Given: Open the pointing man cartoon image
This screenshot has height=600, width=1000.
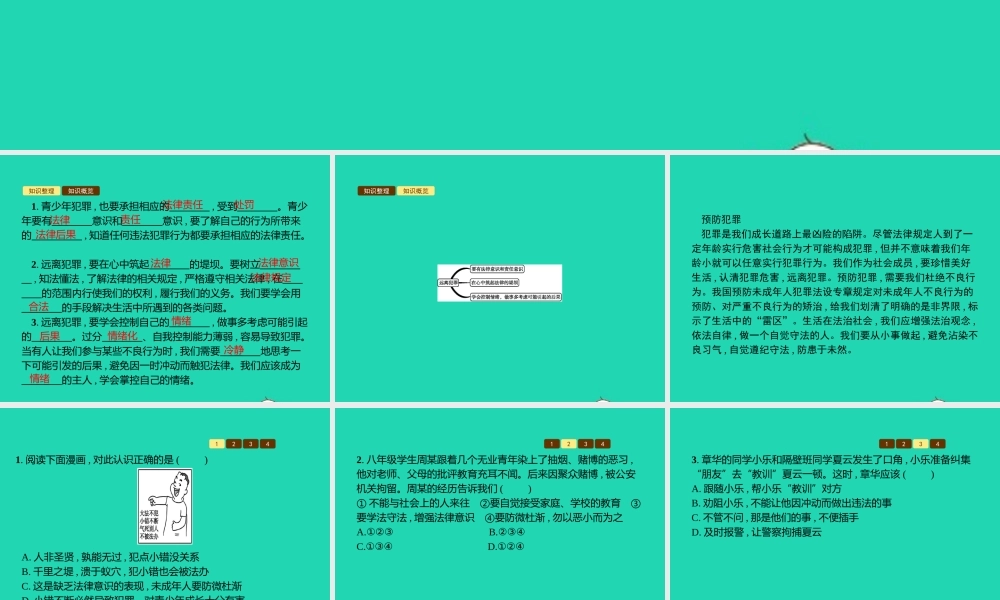Looking at the screenshot, I should point(165,506).
